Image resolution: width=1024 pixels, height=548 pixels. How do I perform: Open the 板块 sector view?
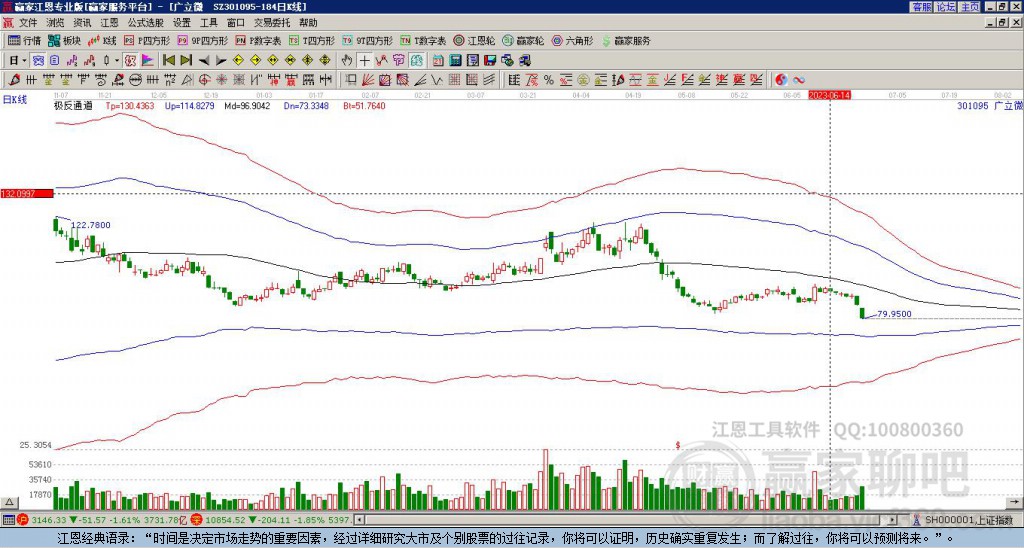point(64,40)
